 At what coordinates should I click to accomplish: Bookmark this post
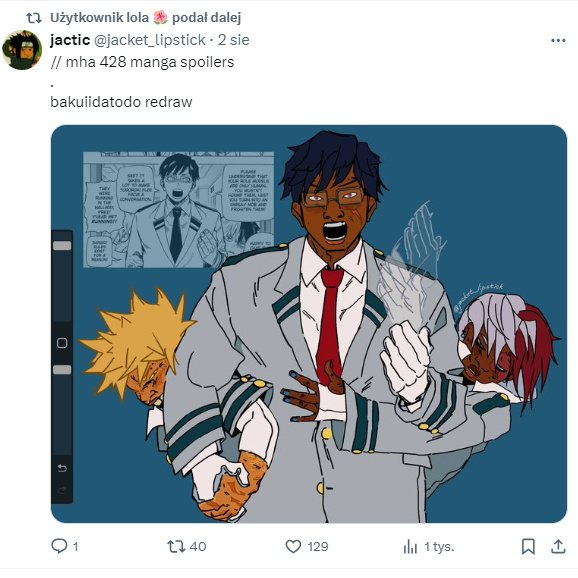point(528,546)
